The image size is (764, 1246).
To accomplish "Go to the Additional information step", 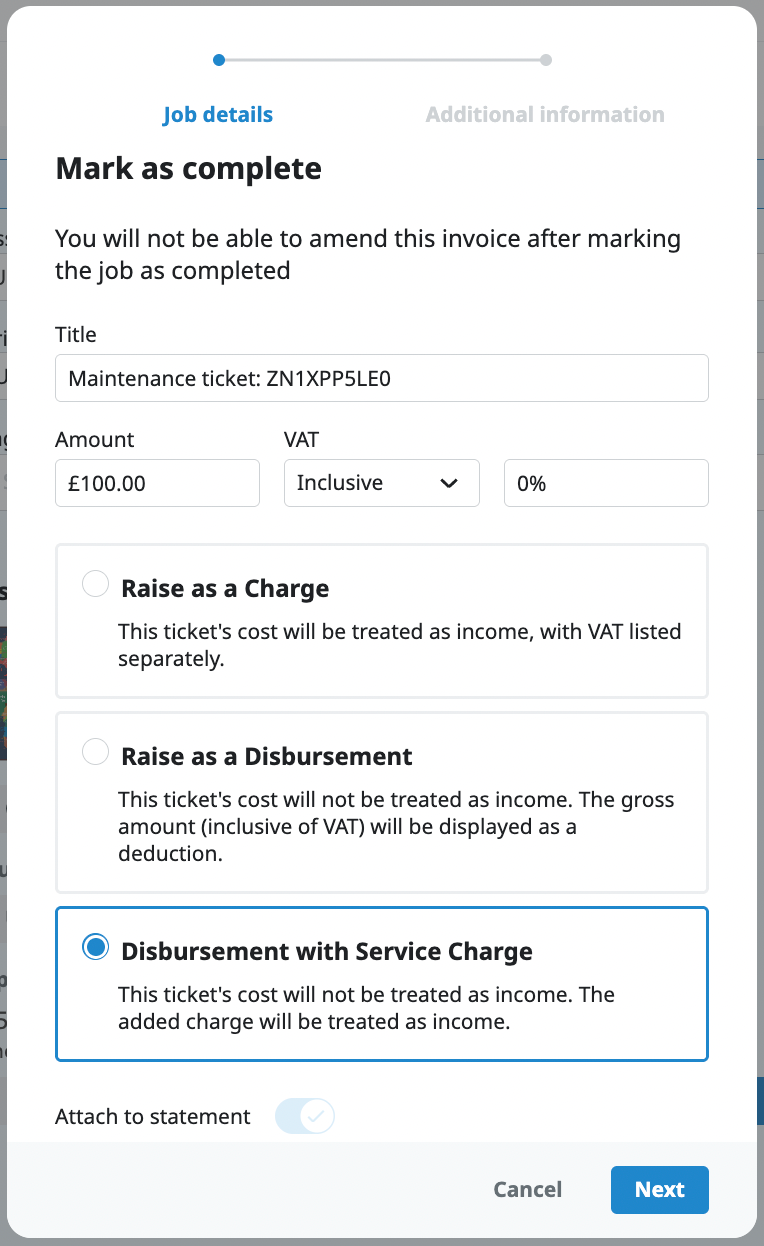I will click(545, 115).
